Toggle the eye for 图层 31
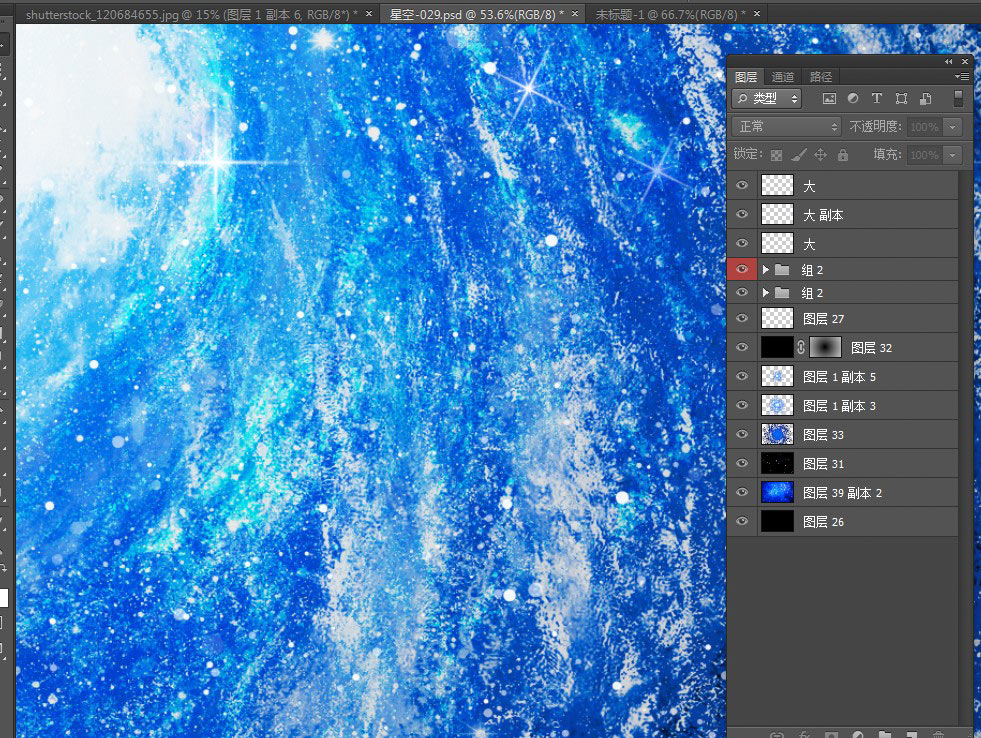Screen dimensions: 981x738 (x=742, y=463)
